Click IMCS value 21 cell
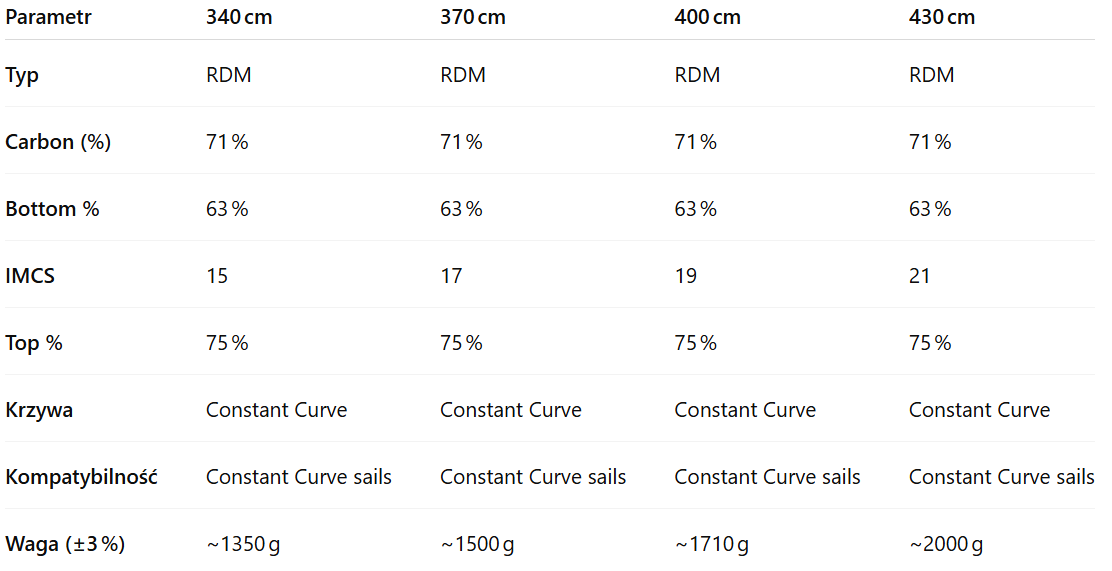This screenshot has height=571, width=1112. pos(920,276)
